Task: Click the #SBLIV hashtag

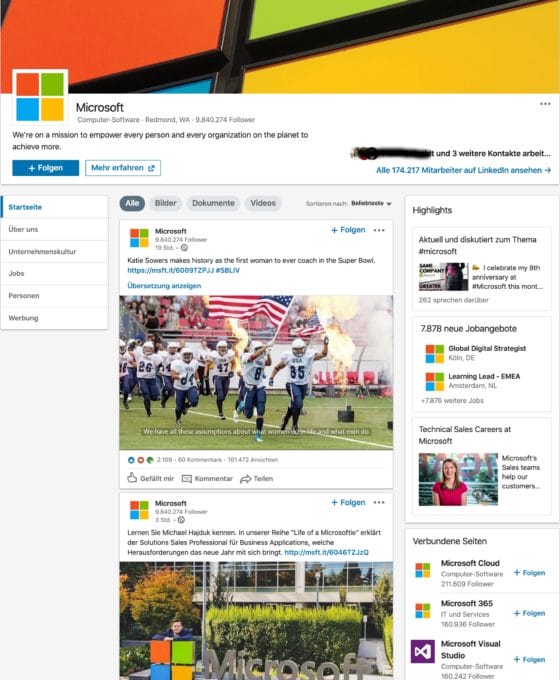Action: [228, 270]
